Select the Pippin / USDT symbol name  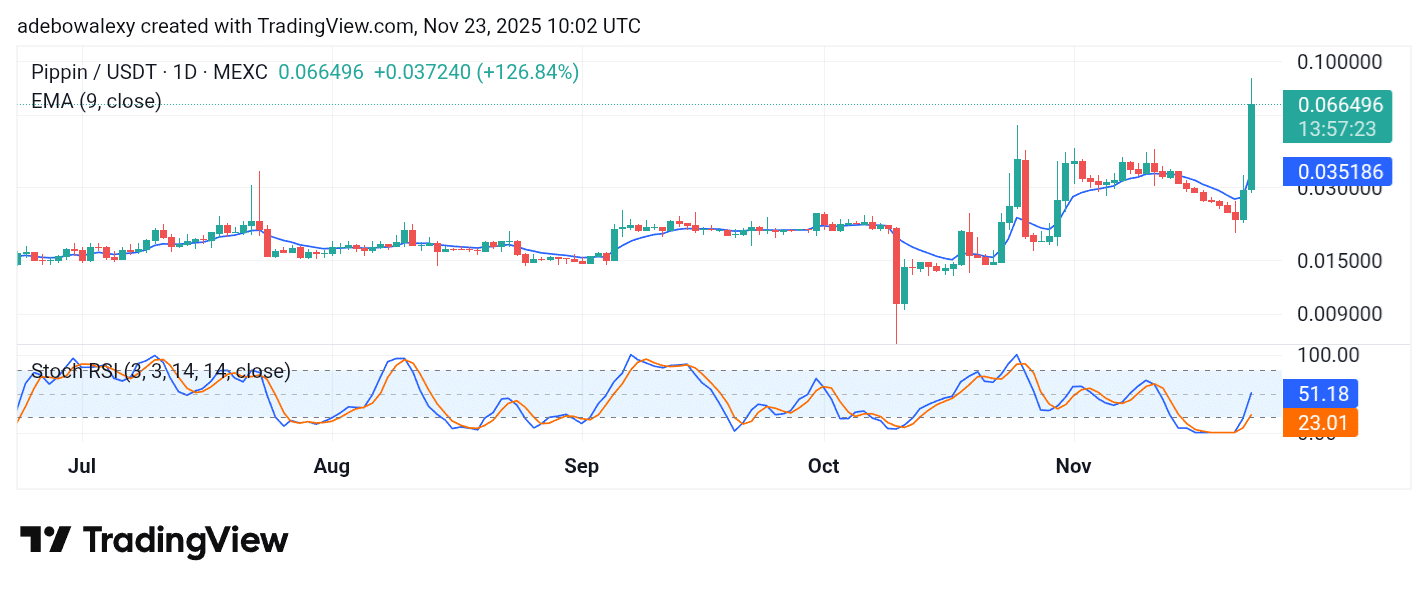click(x=96, y=72)
